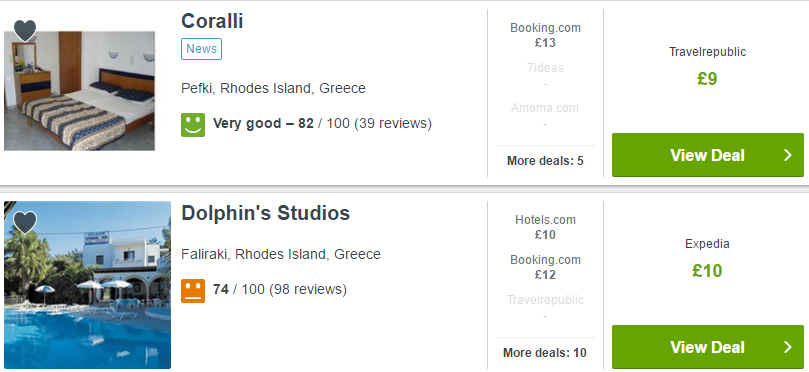Select the News tag under Coralli

tap(201, 49)
